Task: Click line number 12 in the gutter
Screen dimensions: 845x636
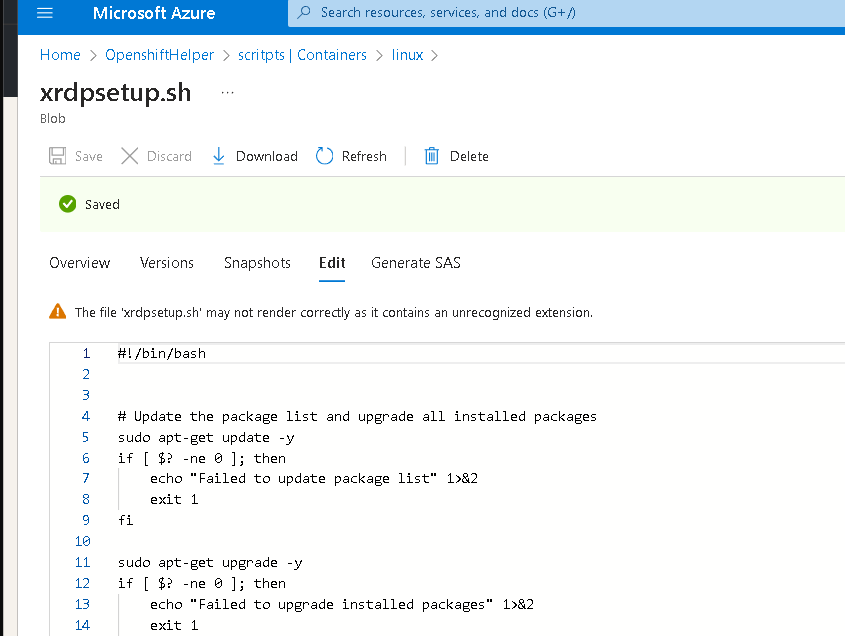Action: pos(82,583)
